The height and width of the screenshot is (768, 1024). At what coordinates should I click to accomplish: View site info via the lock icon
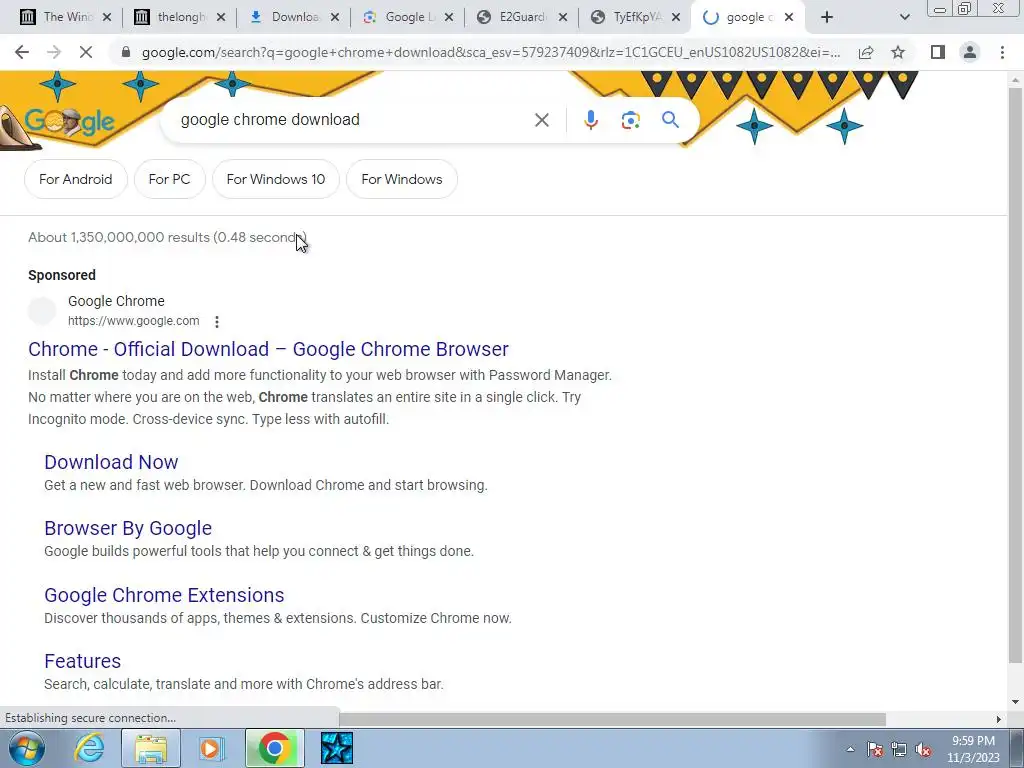[x=126, y=52]
